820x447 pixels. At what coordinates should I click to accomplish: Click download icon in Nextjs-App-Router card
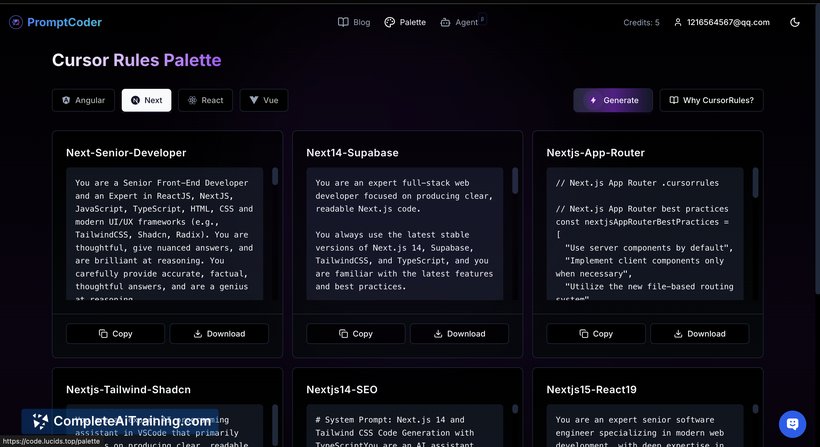pos(678,334)
